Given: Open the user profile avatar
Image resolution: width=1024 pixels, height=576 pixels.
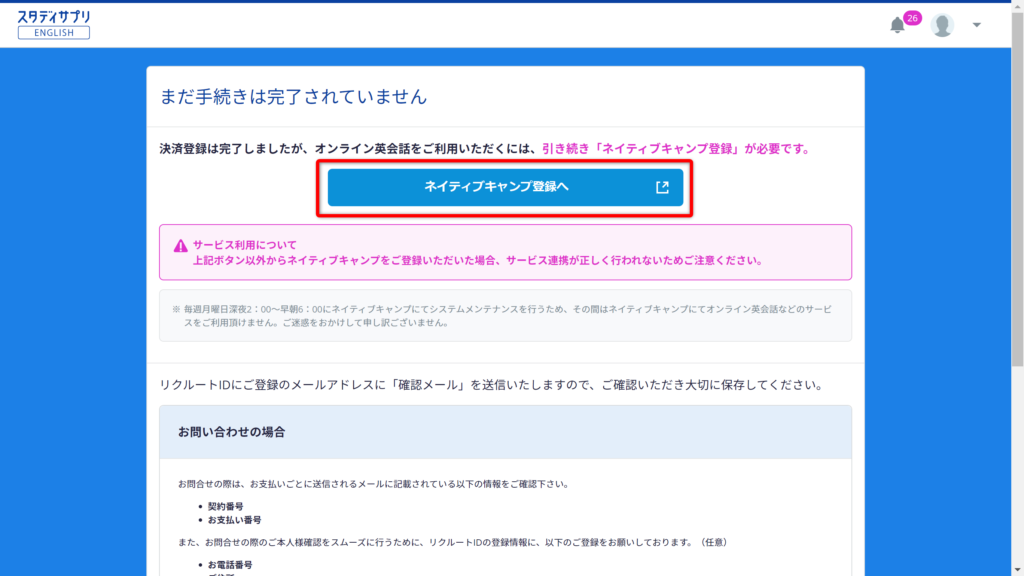Looking at the screenshot, I should point(942,25).
